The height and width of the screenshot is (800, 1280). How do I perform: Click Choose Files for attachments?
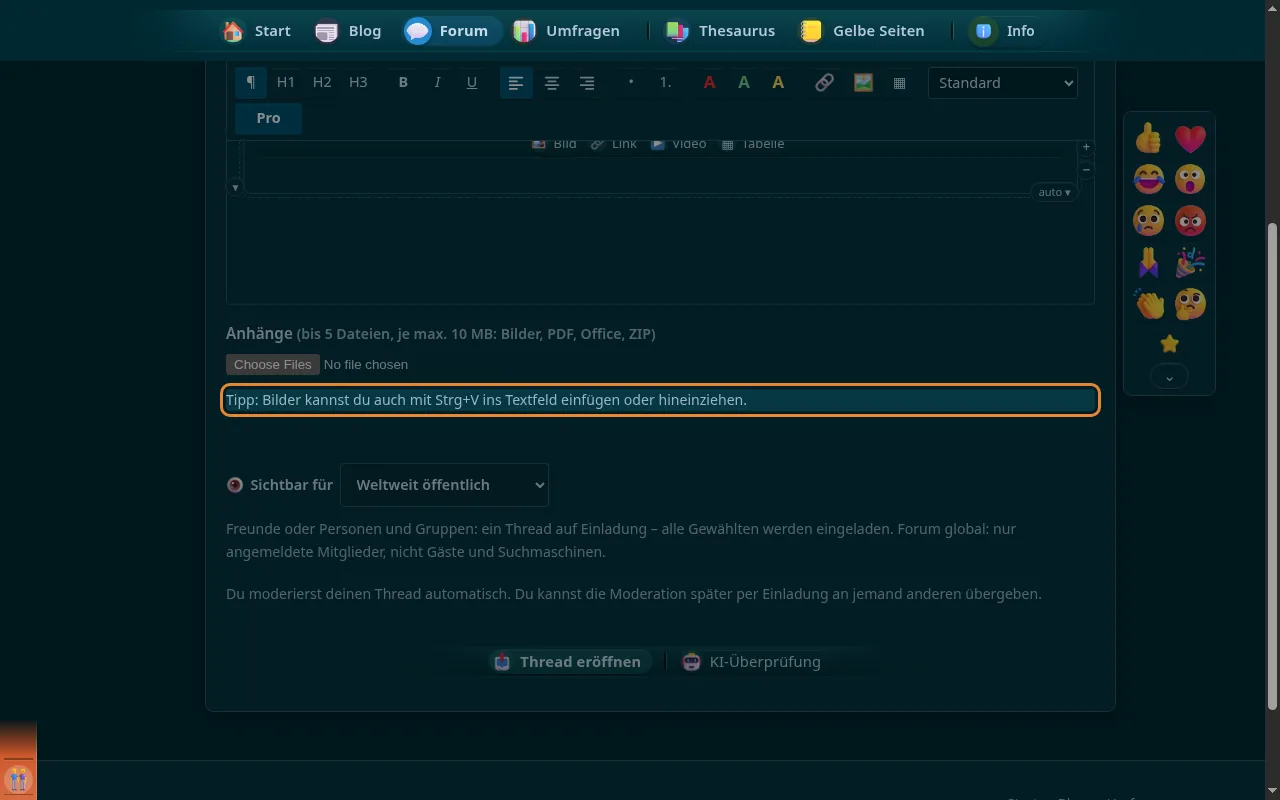coord(273,365)
